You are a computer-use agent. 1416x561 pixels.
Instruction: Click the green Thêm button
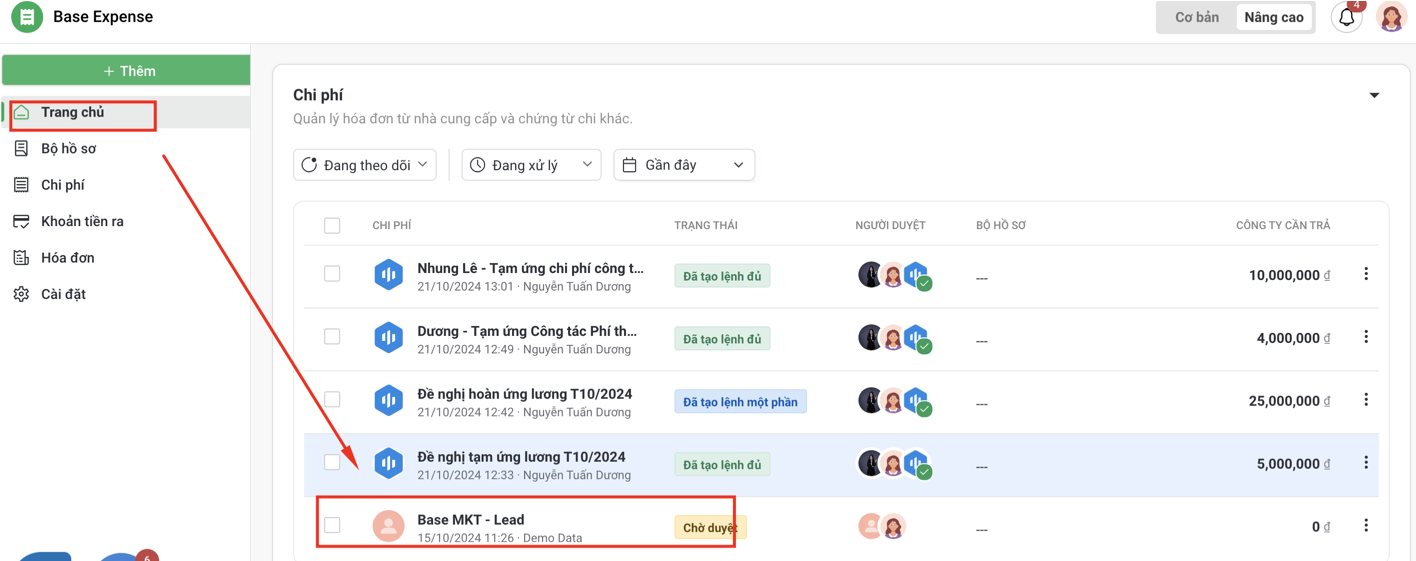(126, 71)
